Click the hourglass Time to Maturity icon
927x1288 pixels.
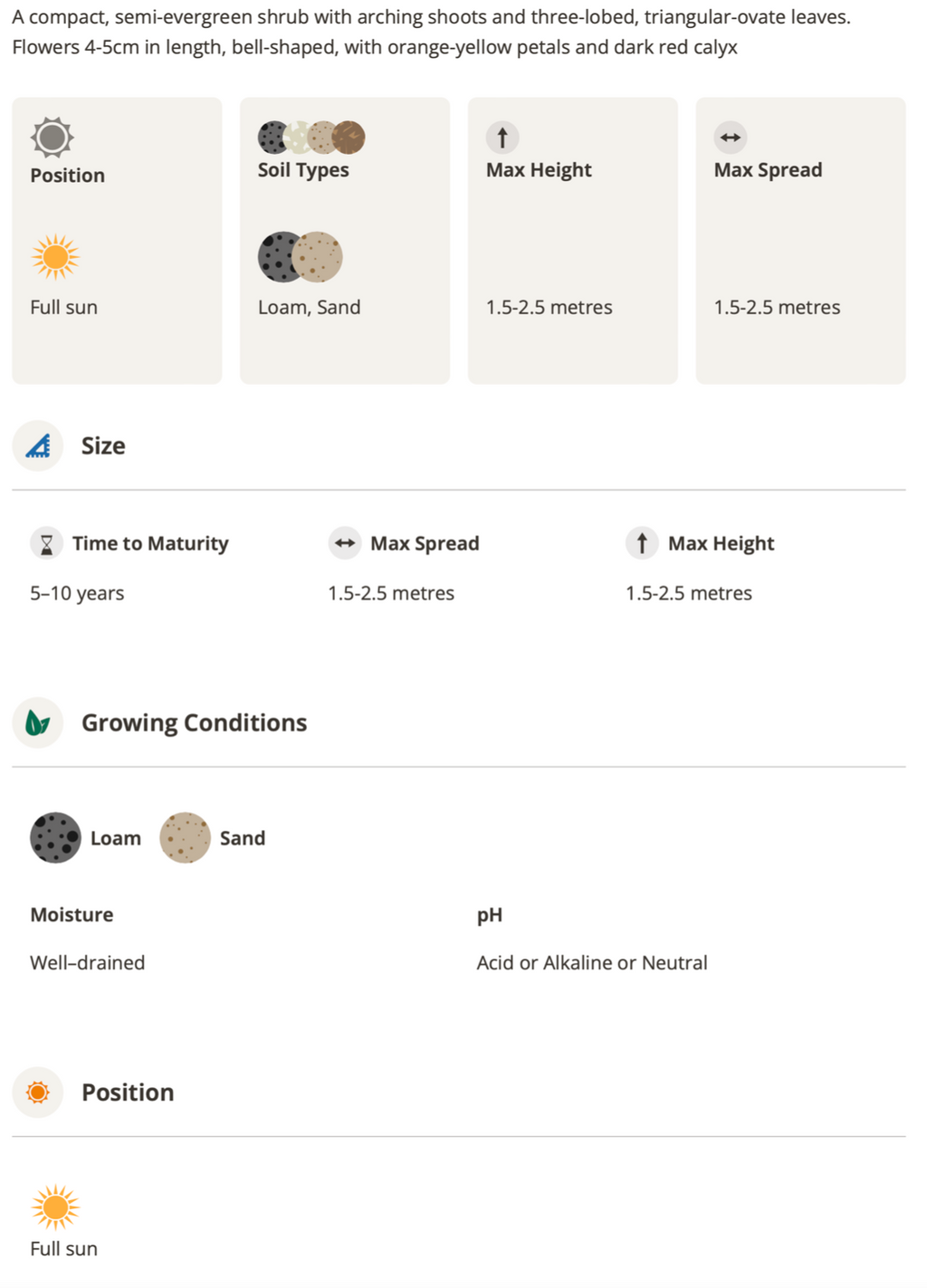tap(46, 543)
